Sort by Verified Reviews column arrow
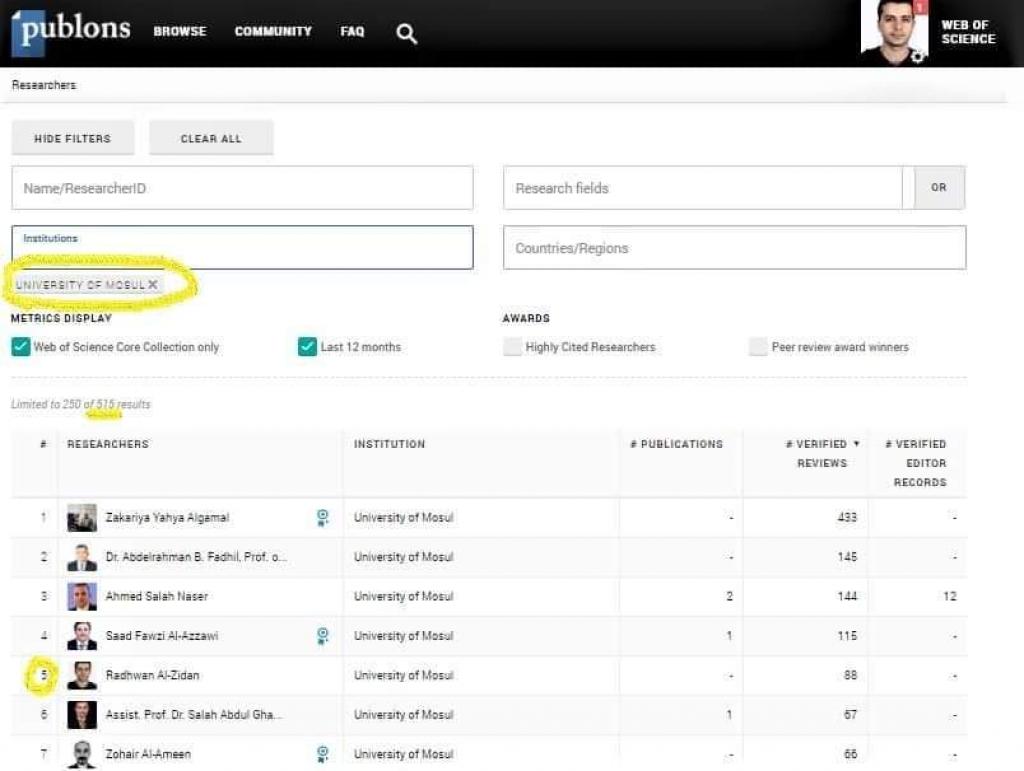The width and height of the screenshot is (1024, 771). 856,444
